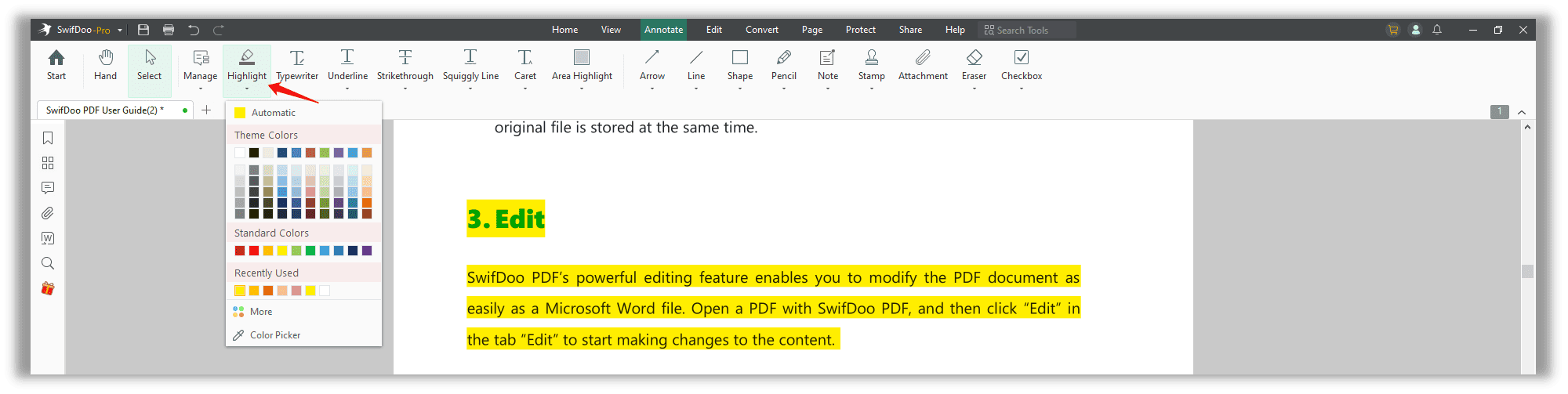Open the notifications bell
This screenshot has height=394, width=1568.
tap(1437, 30)
